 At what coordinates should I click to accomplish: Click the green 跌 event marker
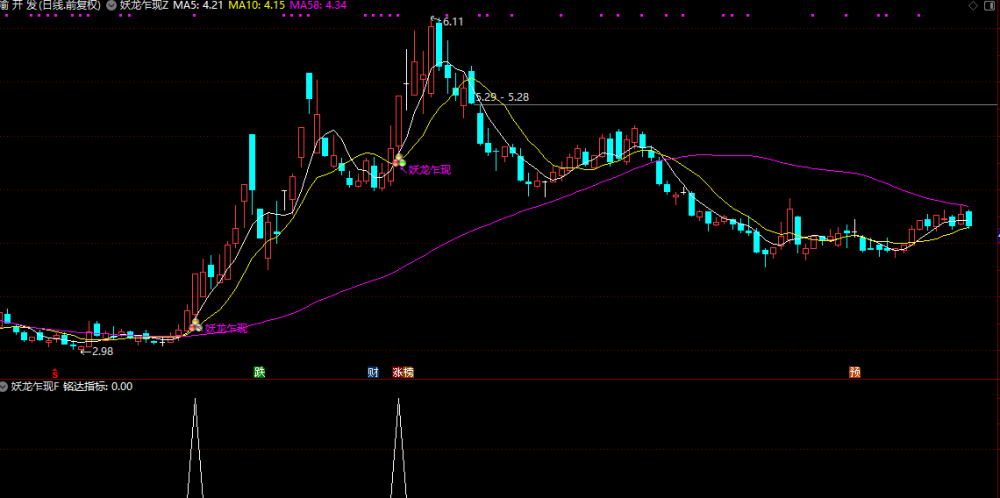point(259,372)
